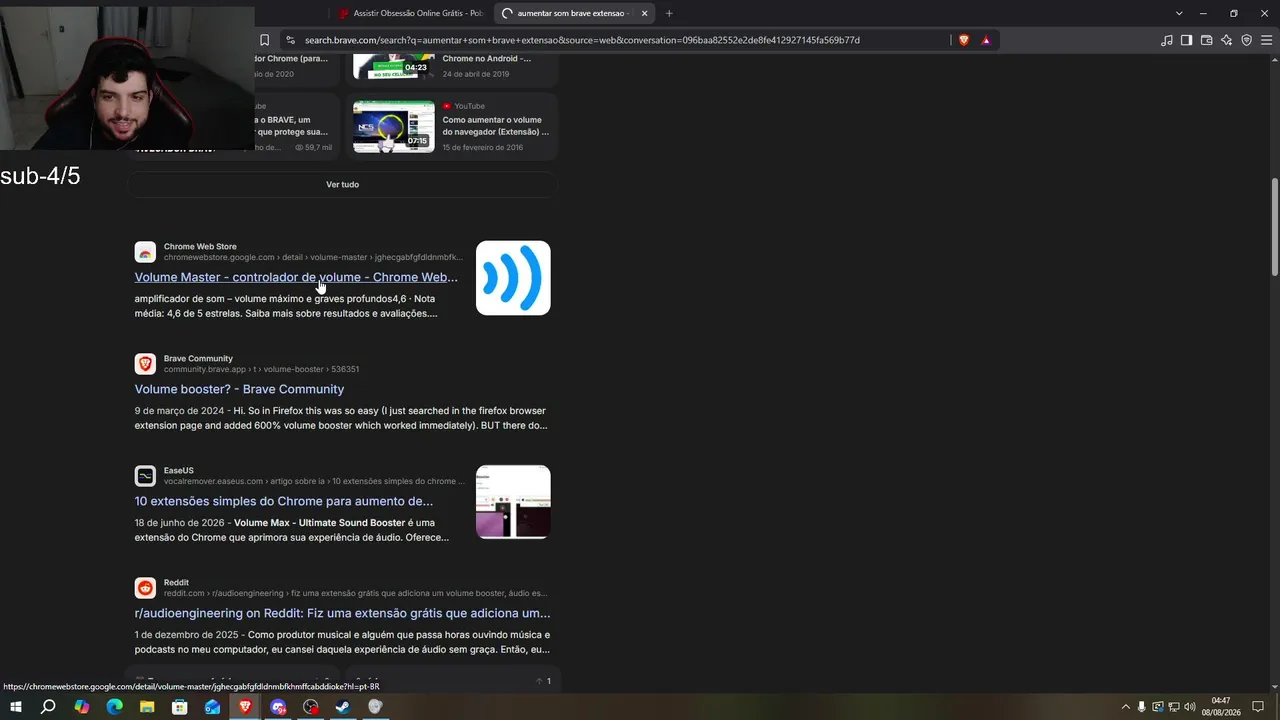Close the 'aumentar som brave extensao' tab

click(x=644, y=13)
